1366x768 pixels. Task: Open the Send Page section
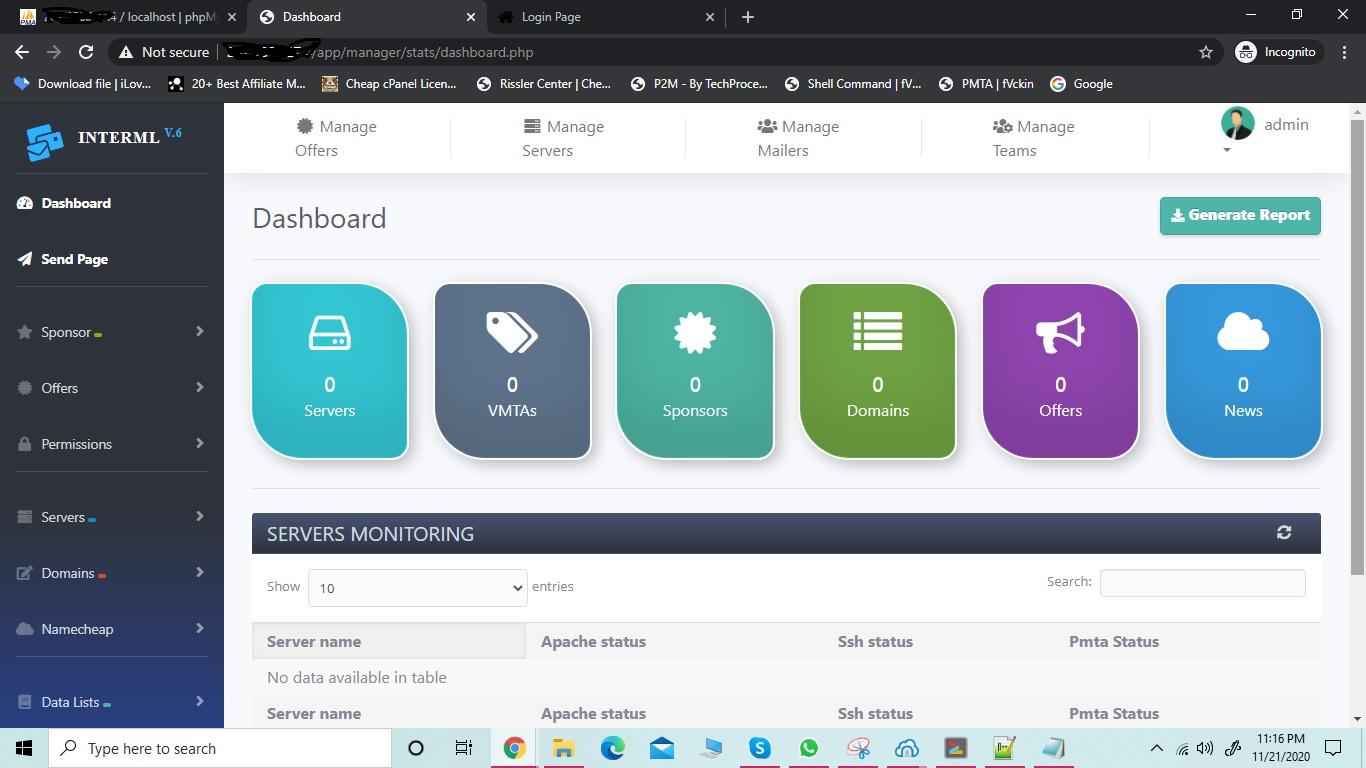click(x=74, y=259)
